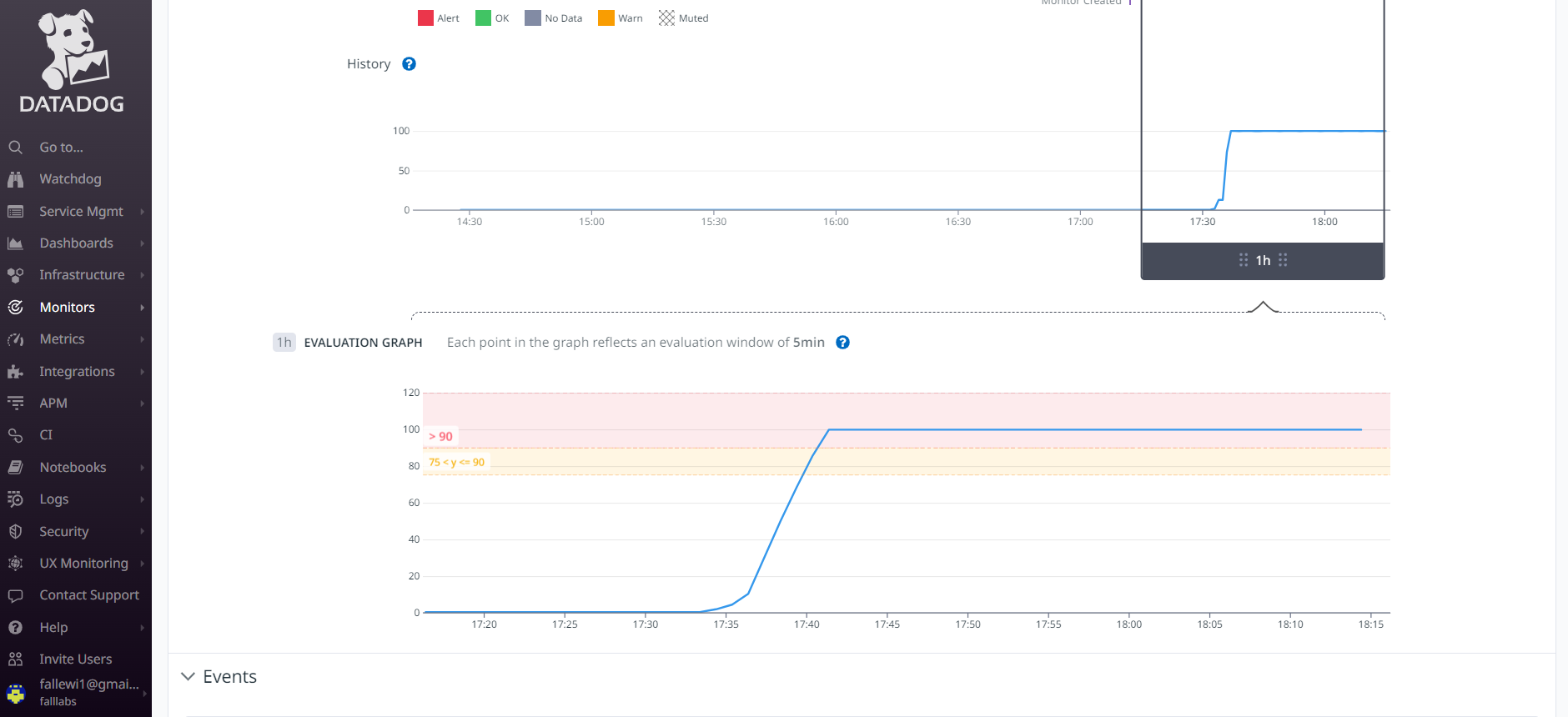Click the 1h evaluation graph badge

(284, 343)
